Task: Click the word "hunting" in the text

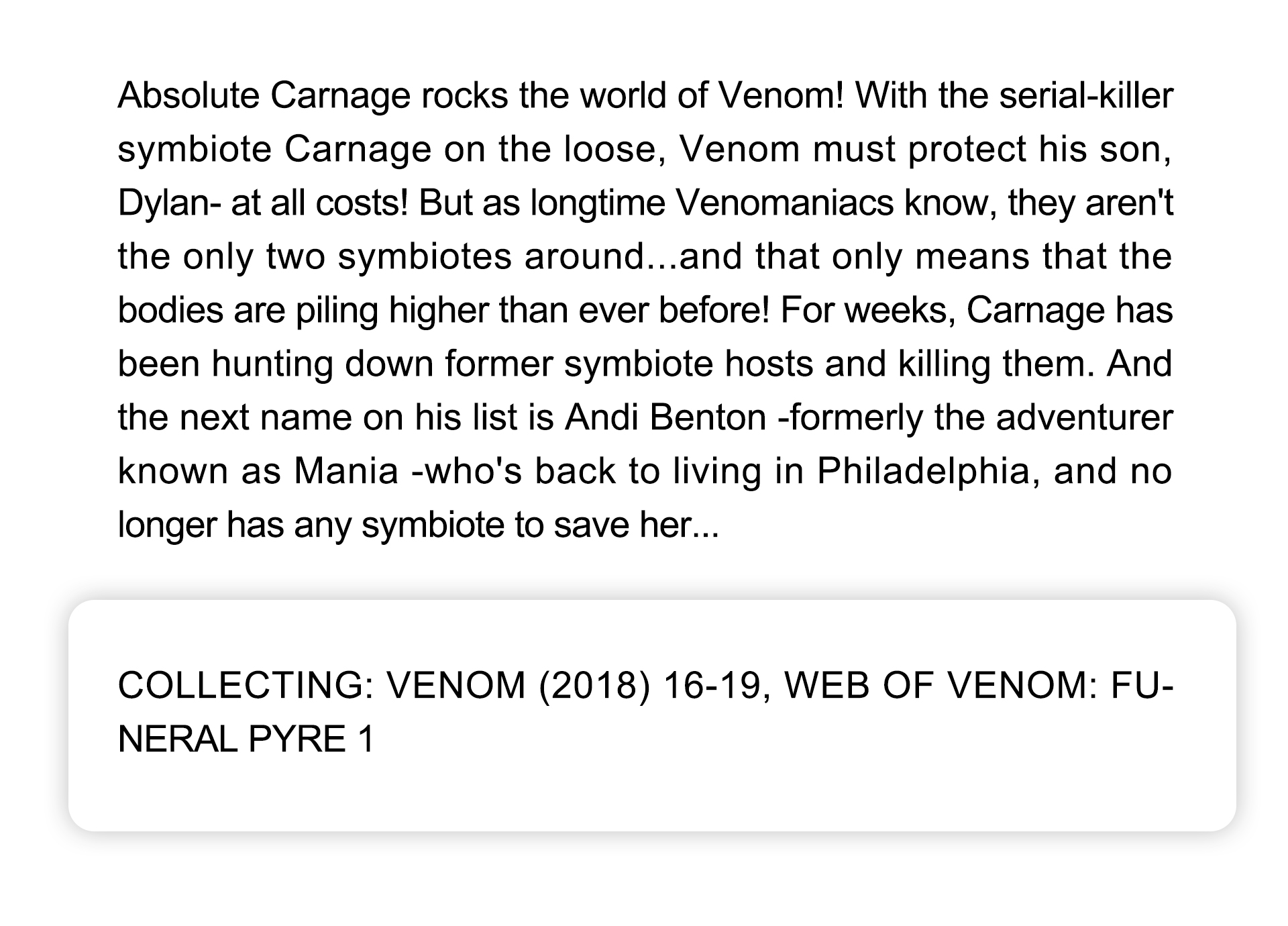Action: [271, 364]
